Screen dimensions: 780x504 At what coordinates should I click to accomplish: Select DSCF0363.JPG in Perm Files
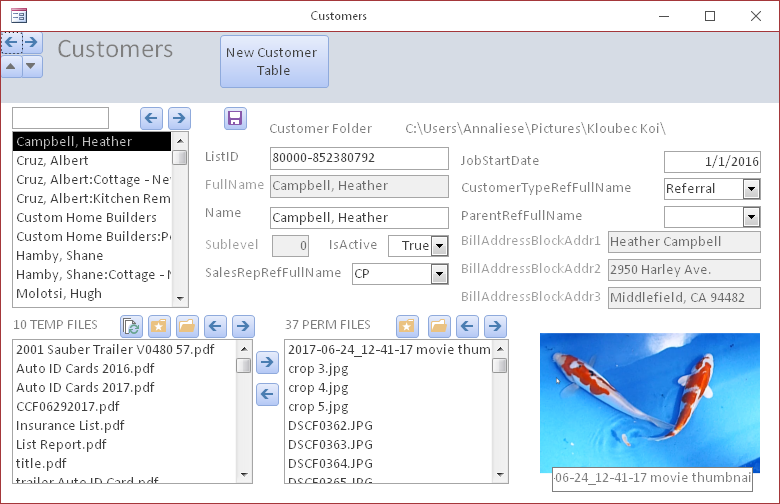(x=389, y=444)
